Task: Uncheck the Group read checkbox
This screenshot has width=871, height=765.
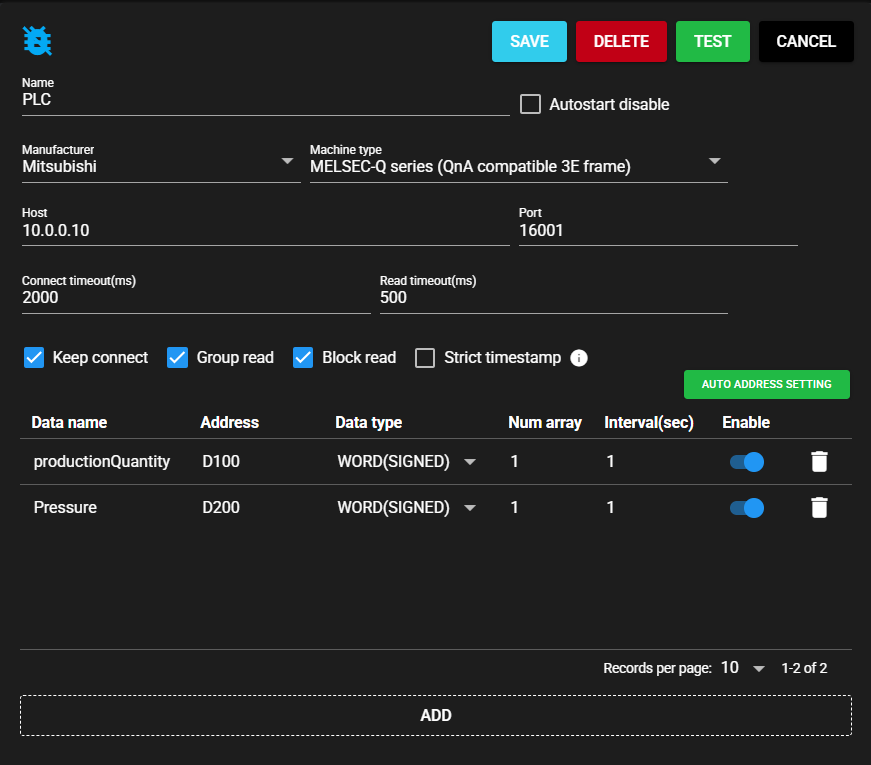Action: click(x=178, y=358)
